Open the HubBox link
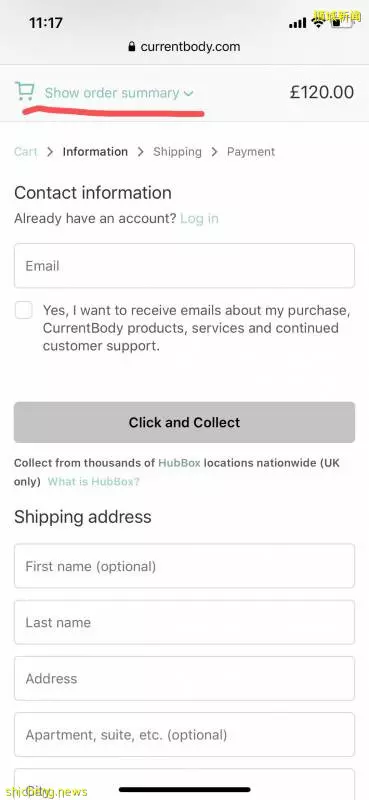Viewport: 369px width, 800px height. tap(179, 463)
